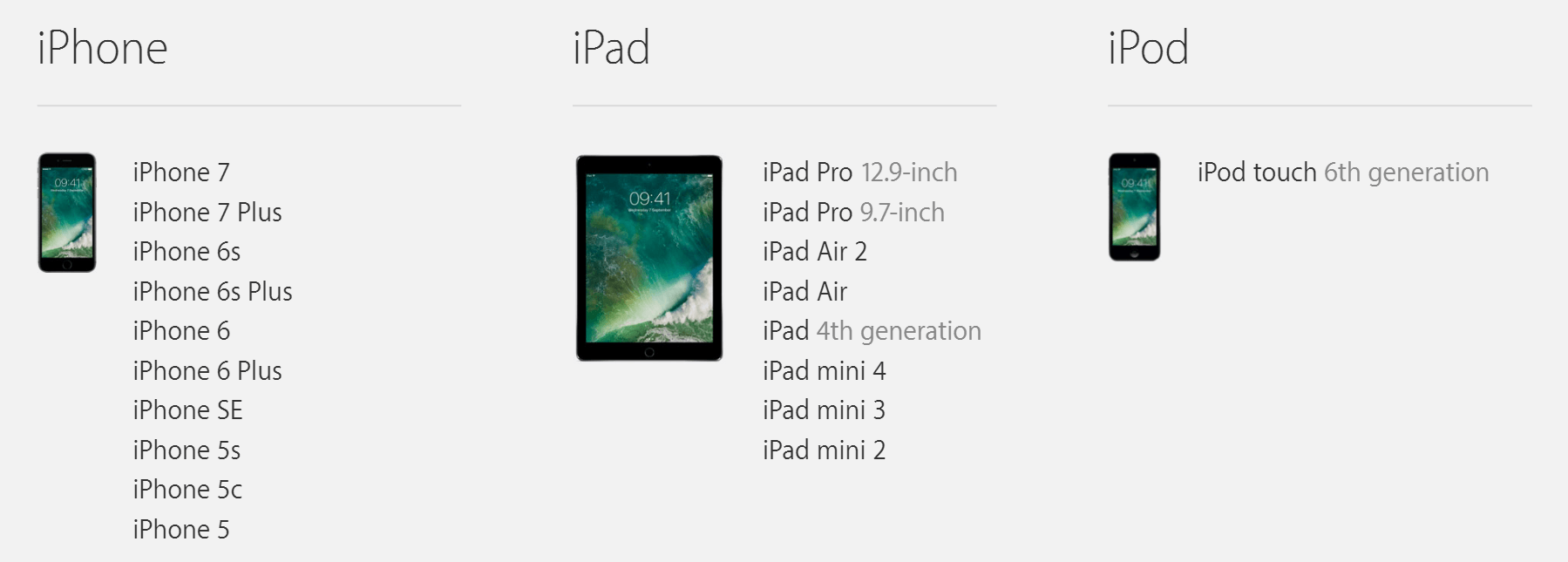The width and height of the screenshot is (1568, 562).
Task: Open iPad Pro 12.9-inch entry
Action: pos(860,173)
